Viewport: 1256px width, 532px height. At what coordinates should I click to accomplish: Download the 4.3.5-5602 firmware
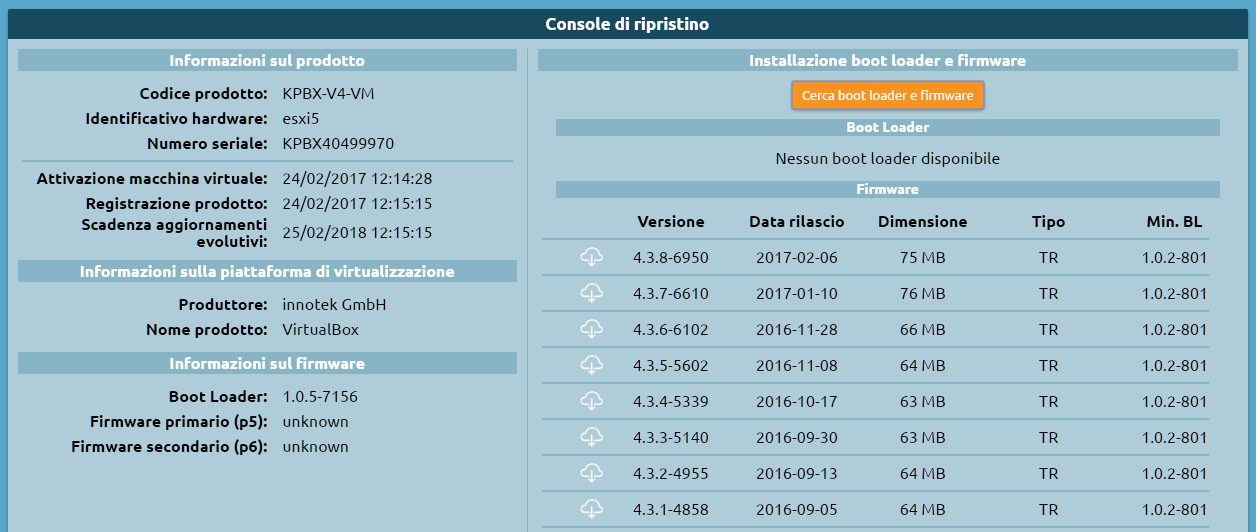point(591,365)
